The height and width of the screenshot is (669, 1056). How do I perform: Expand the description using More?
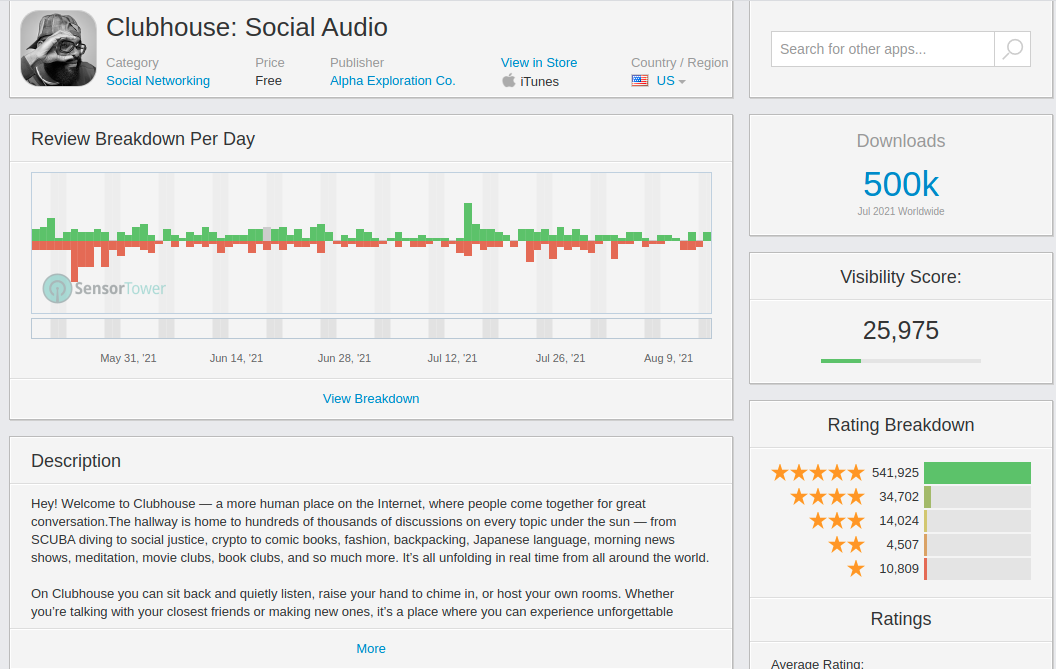click(371, 648)
